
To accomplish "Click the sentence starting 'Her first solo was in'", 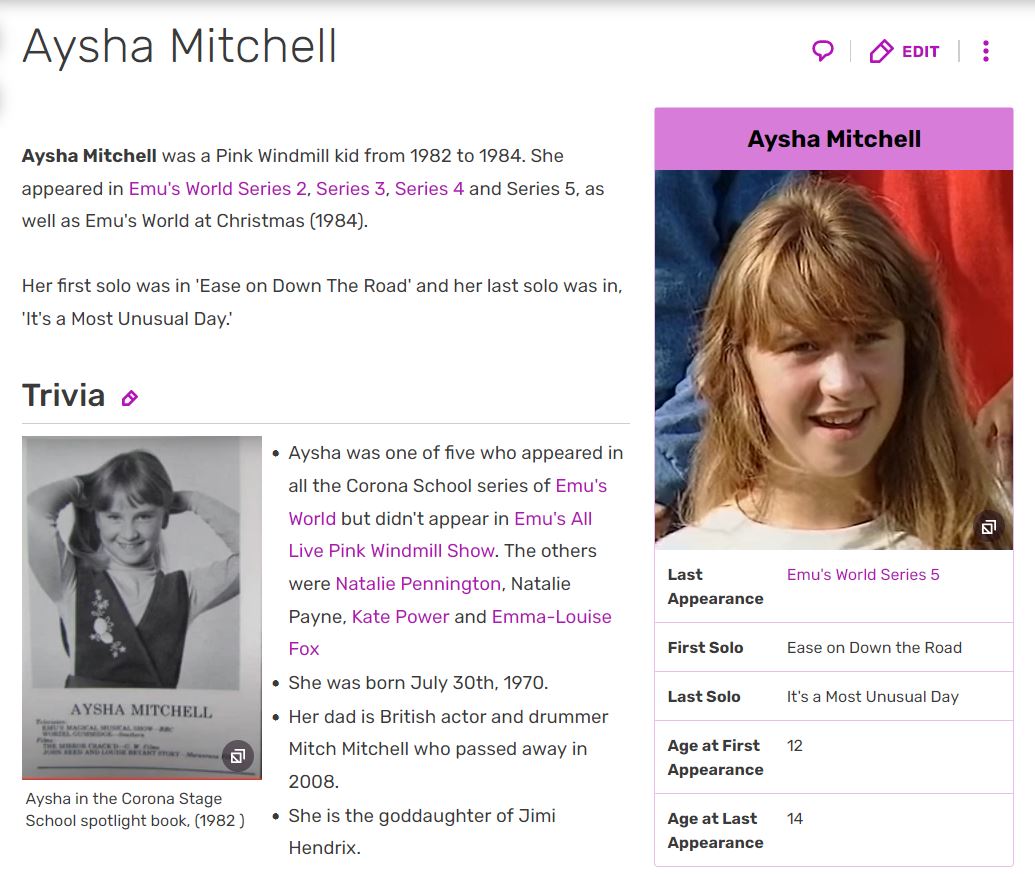I will (322, 302).
